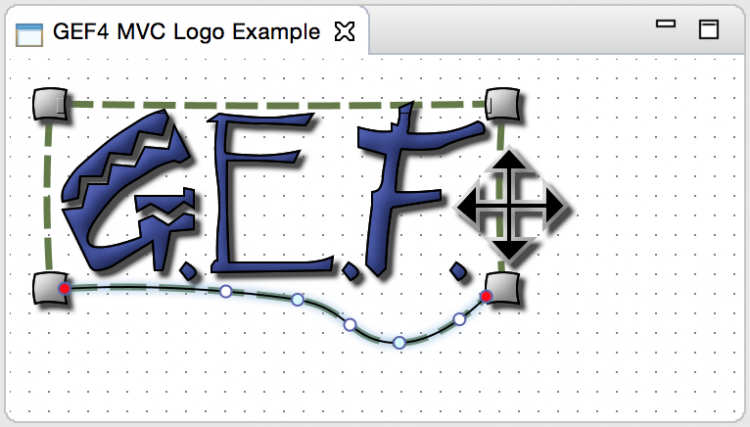Click the bottom-left gray corner handle
The image size is (750, 427).
tap(50, 288)
